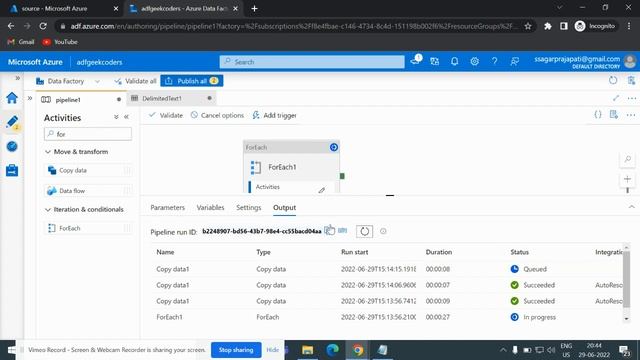Switch to the pipeline1 tab
This screenshot has width=640, height=360.
point(68,99)
